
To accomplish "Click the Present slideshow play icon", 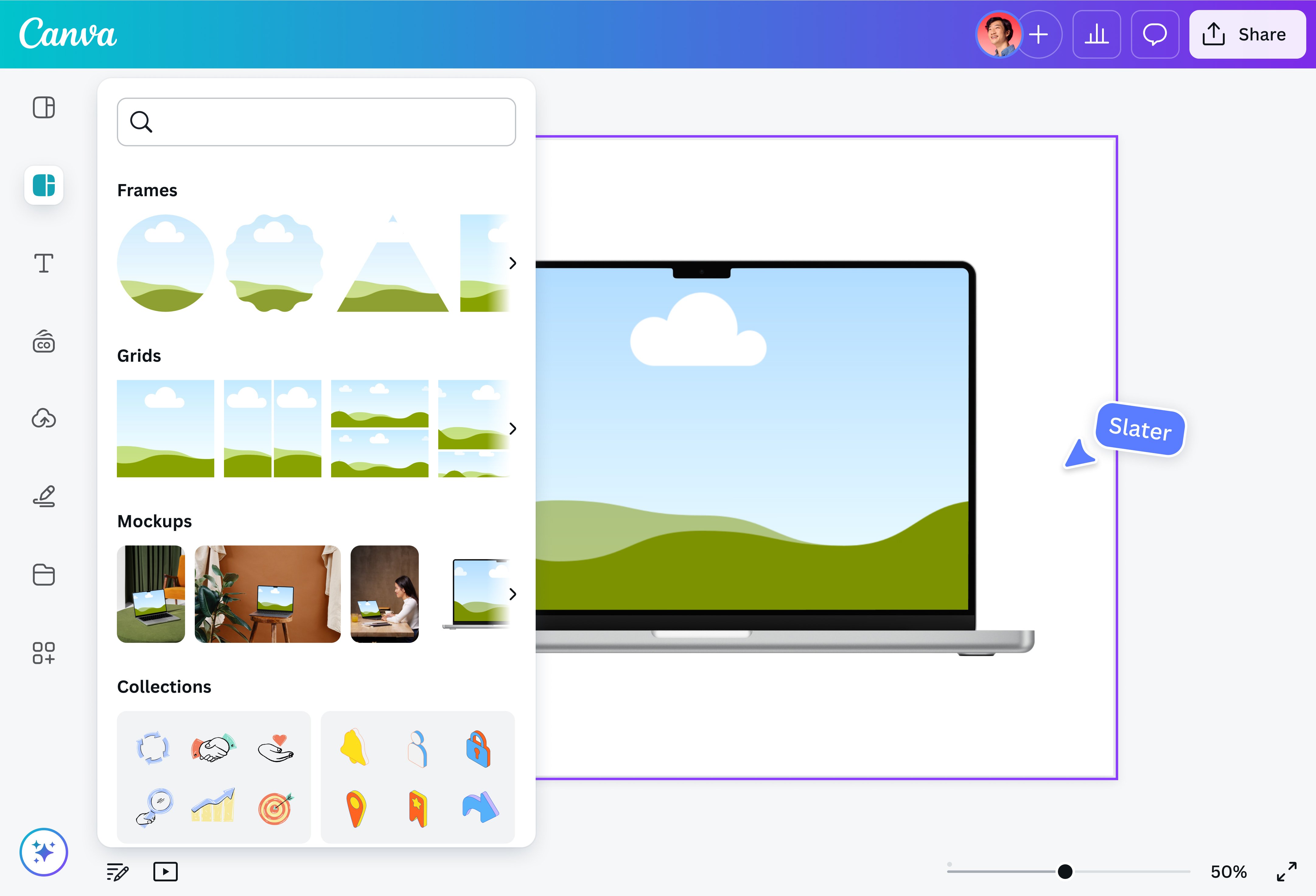I will (165, 872).
